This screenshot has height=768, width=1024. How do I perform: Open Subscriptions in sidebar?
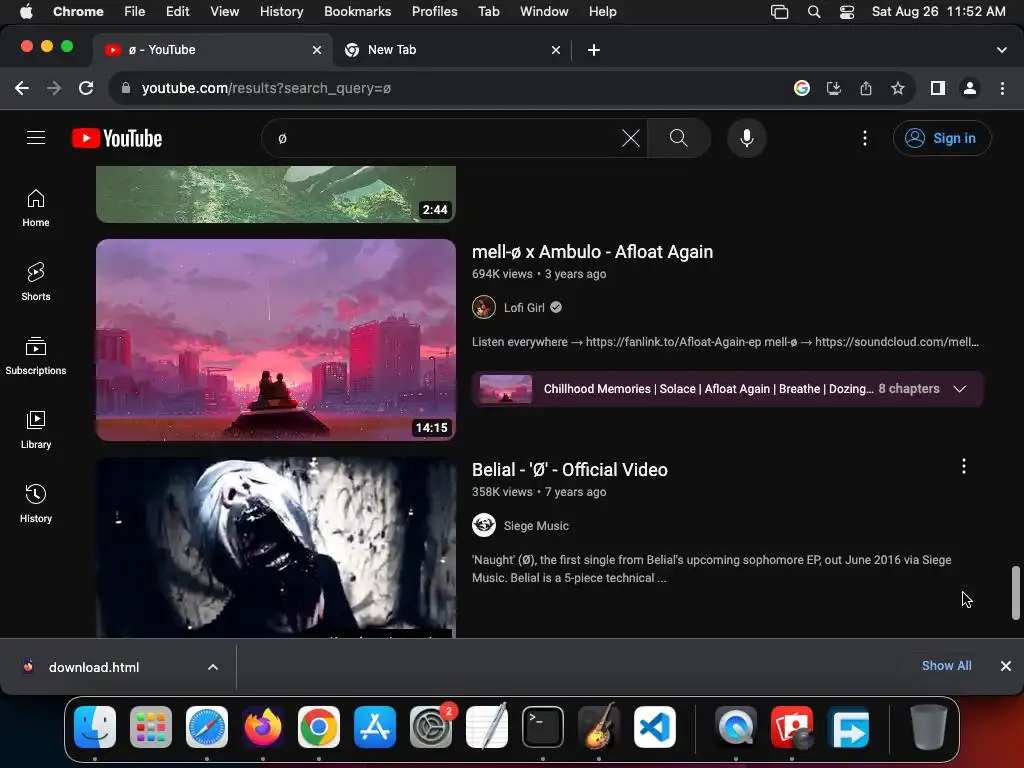point(36,356)
